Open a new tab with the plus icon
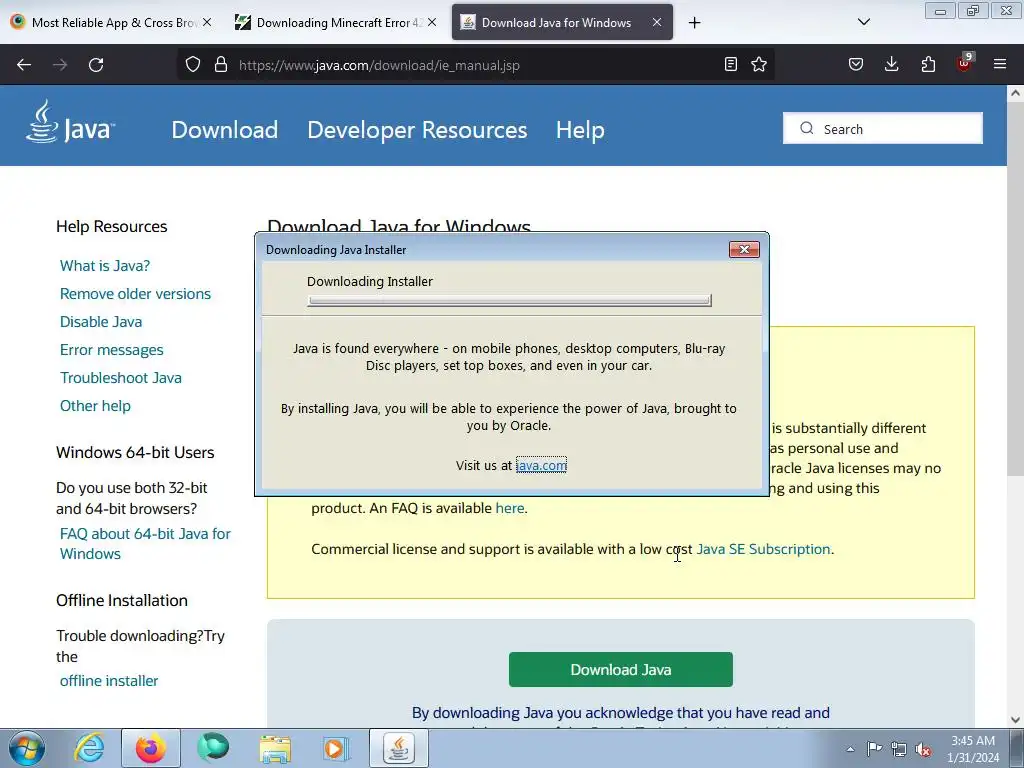This screenshot has height=768, width=1024. (694, 23)
